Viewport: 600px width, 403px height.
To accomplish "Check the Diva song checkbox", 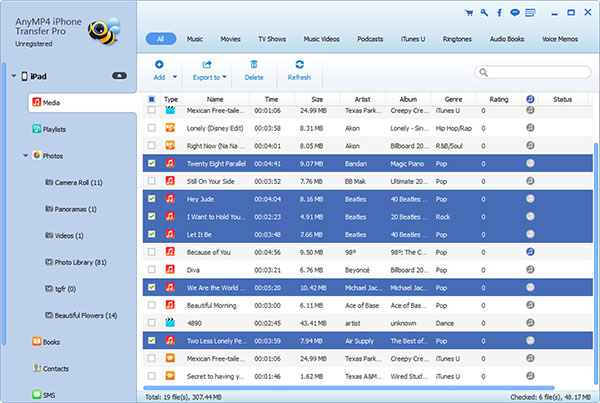I will click(151, 268).
